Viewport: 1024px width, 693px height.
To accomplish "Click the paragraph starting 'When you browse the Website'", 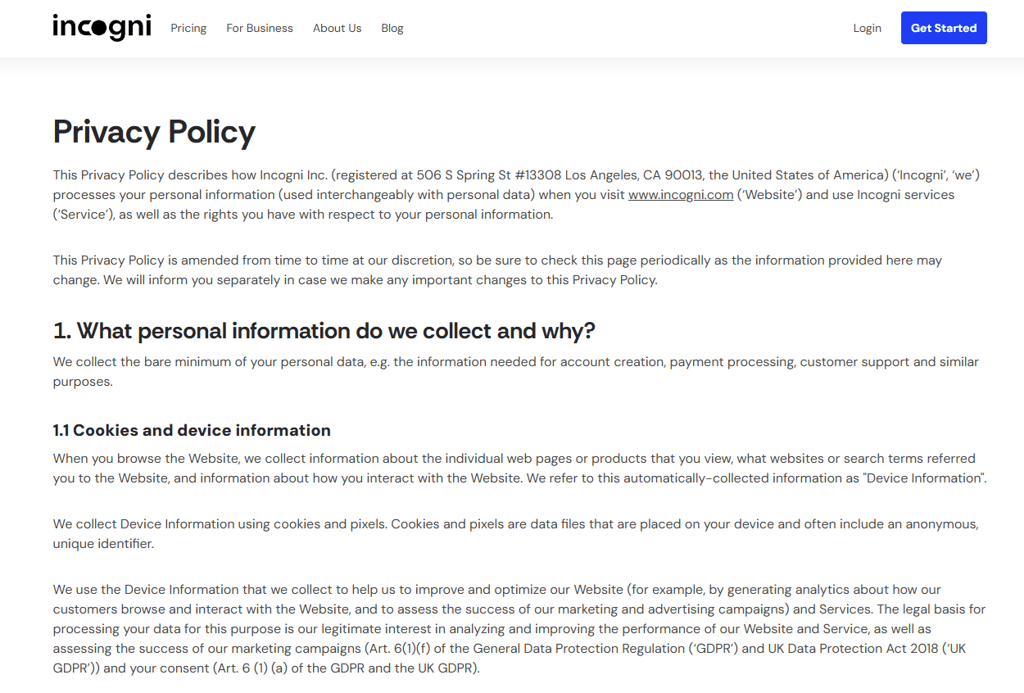I will (x=520, y=468).
